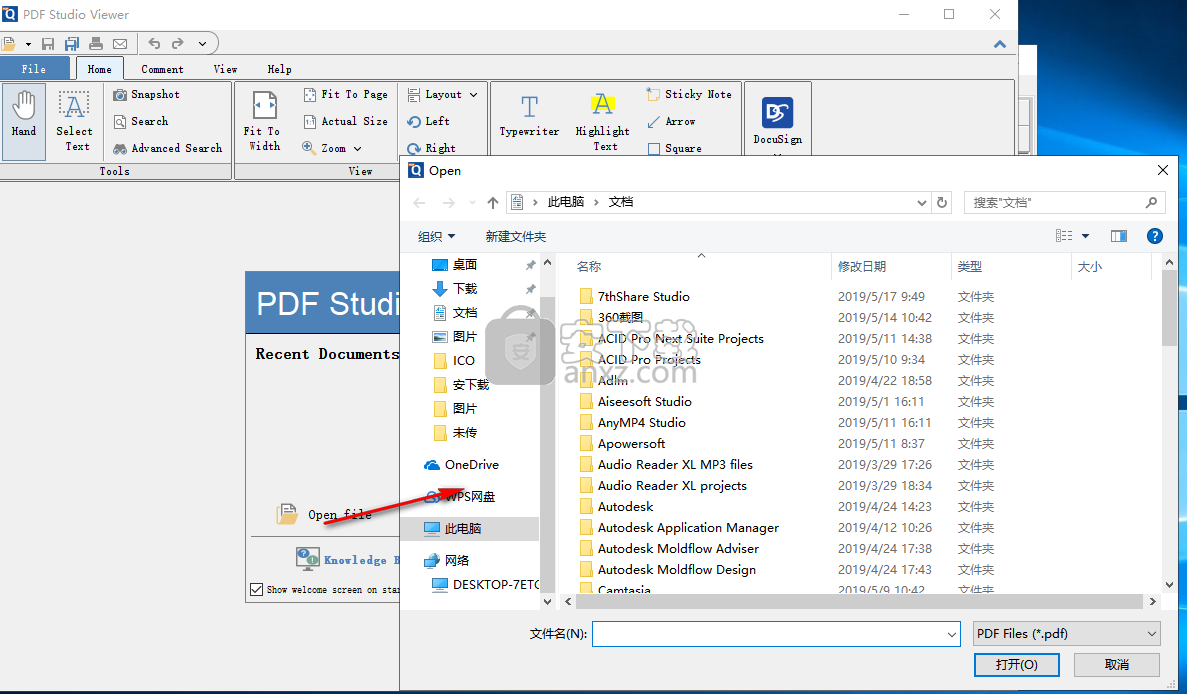Undo the last action
This screenshot has height=694, width=1187.
coord(154,44)
